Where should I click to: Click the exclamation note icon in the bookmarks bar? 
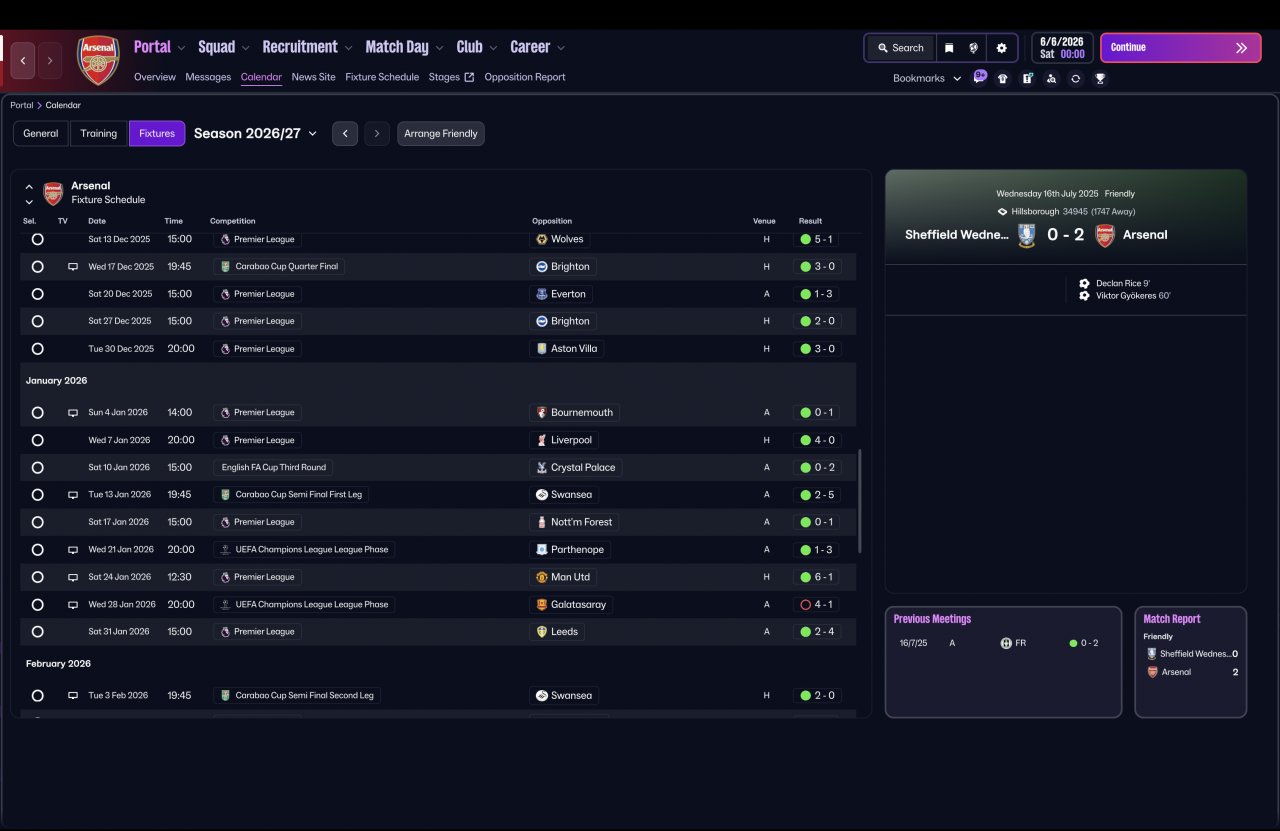pyautogui.click(x=1027, y=78)
